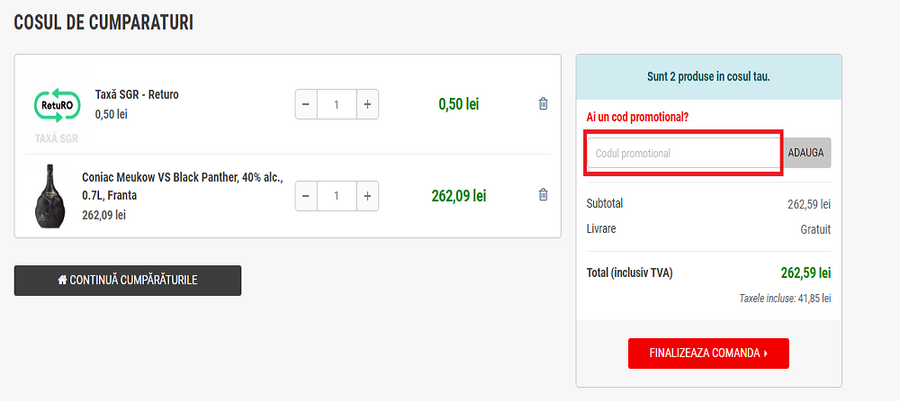
Task: Click the green 262,09 lei line price
Action: (458, 196)
